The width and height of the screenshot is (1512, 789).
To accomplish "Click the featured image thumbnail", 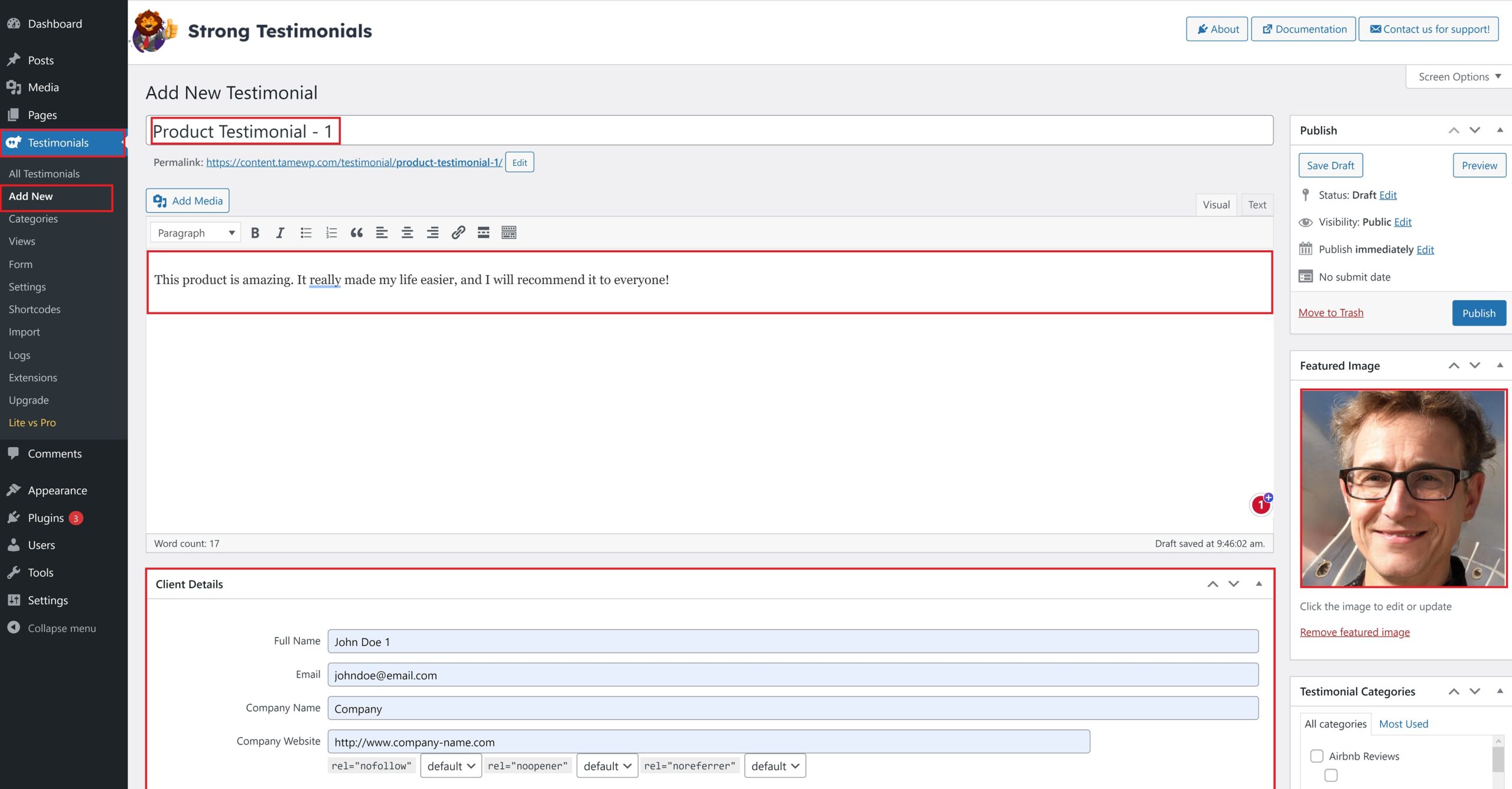I will coord(1403,488).
